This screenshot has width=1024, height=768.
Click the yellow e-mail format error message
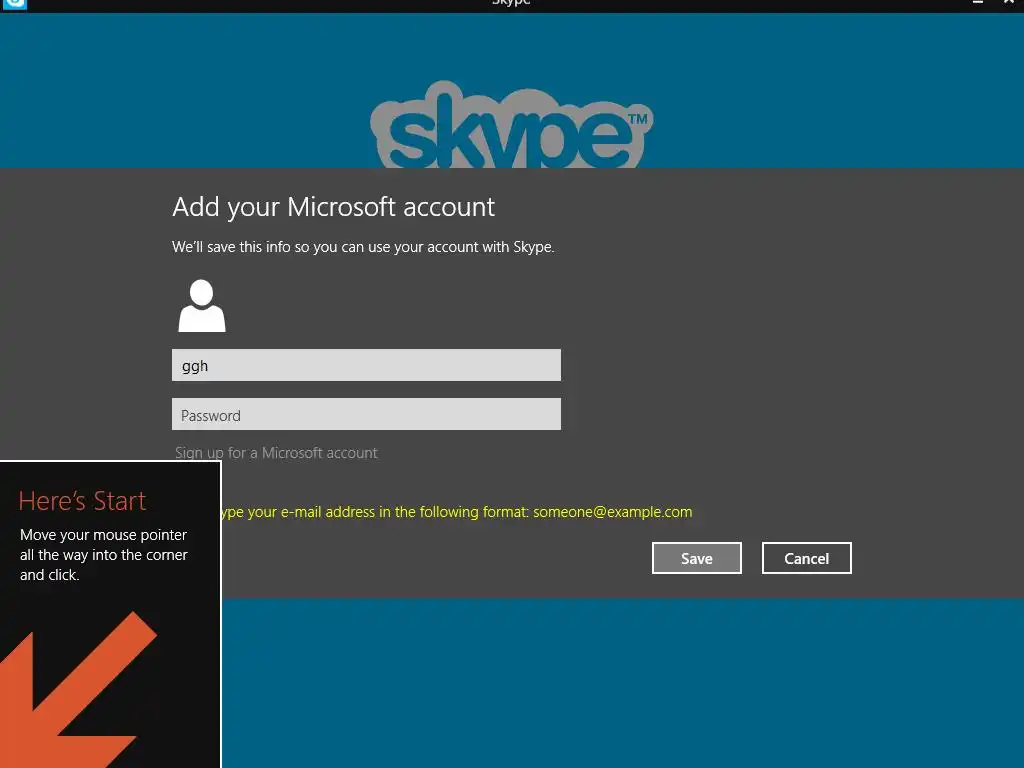tap(456, 512)
